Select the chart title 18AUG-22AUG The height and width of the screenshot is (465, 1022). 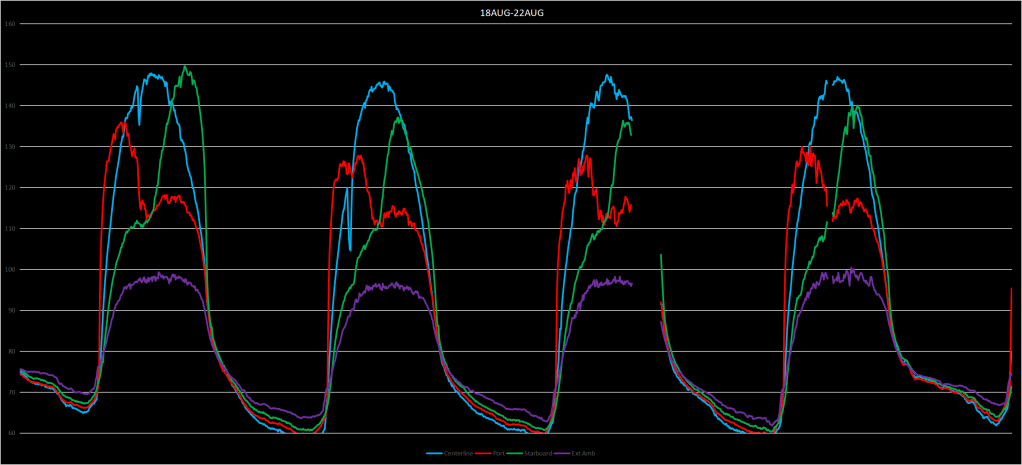510,11
